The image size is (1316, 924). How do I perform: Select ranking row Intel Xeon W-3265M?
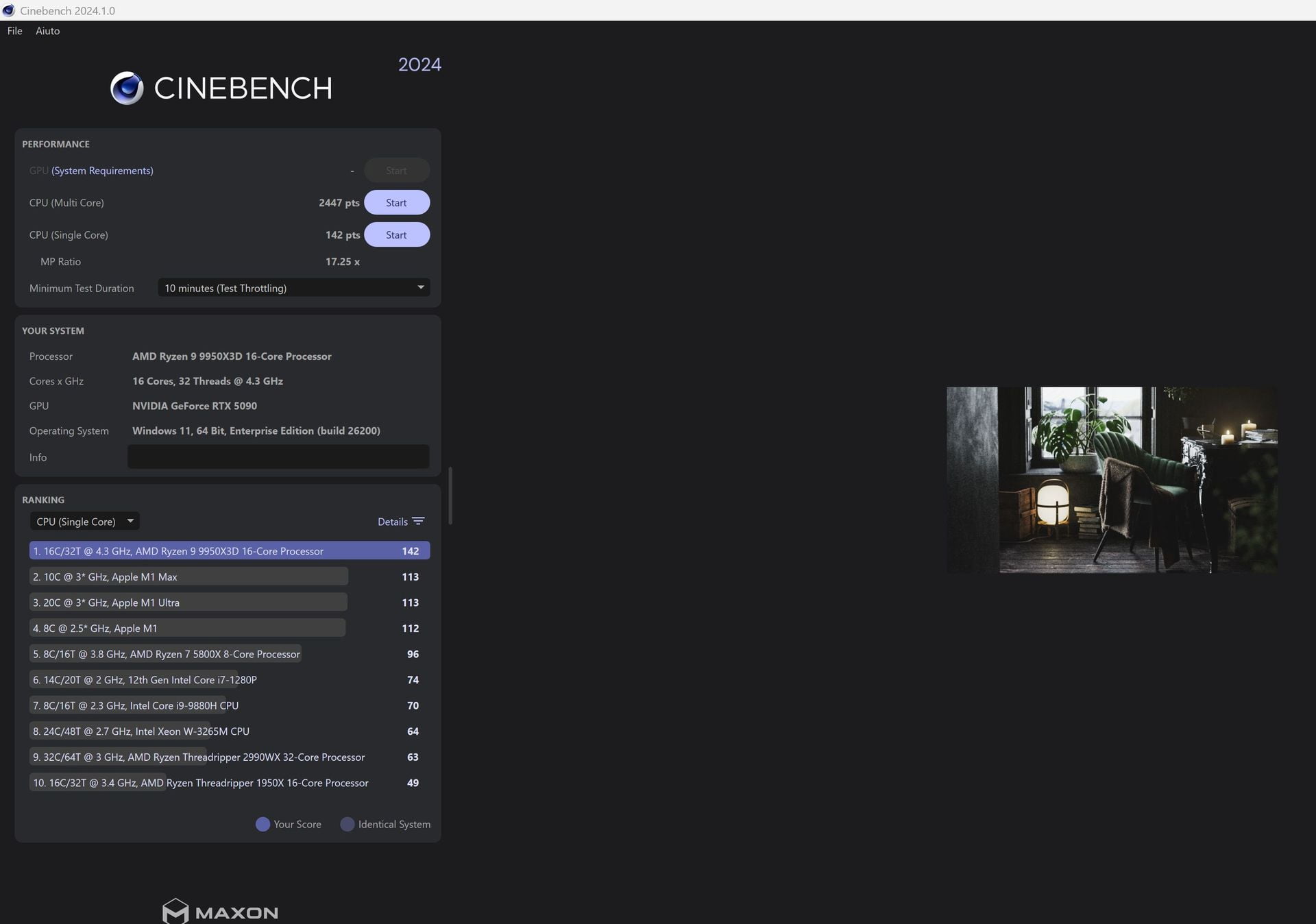[x=230, y=731]
